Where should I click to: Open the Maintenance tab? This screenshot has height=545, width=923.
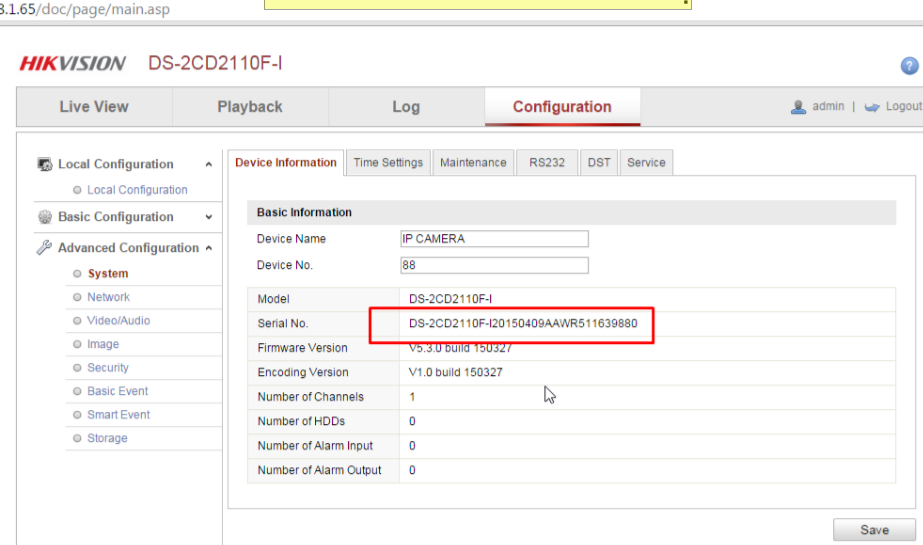473,163
